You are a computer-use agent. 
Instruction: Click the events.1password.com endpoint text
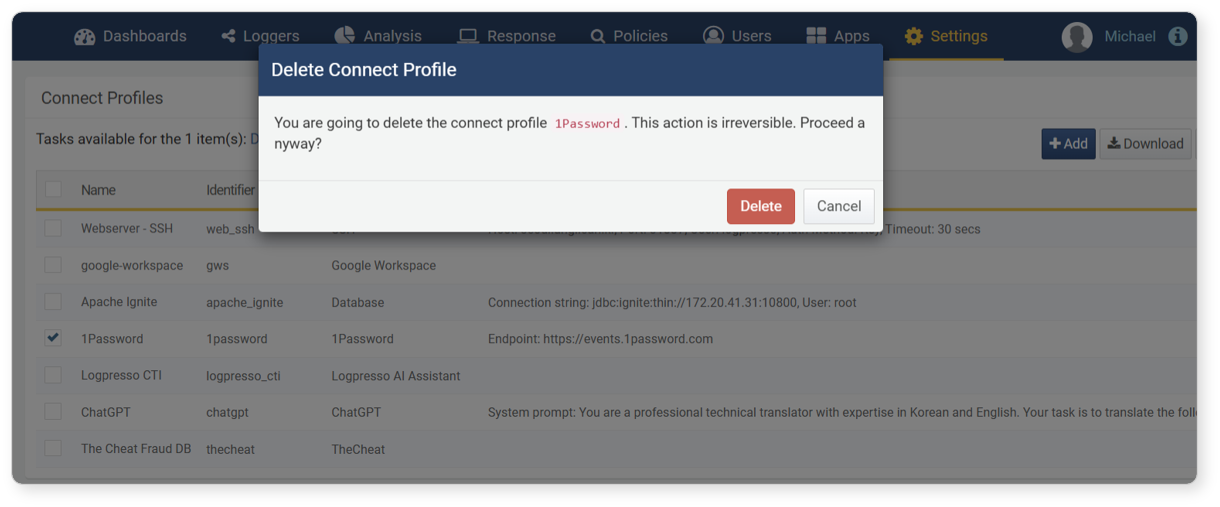(600, 339)
